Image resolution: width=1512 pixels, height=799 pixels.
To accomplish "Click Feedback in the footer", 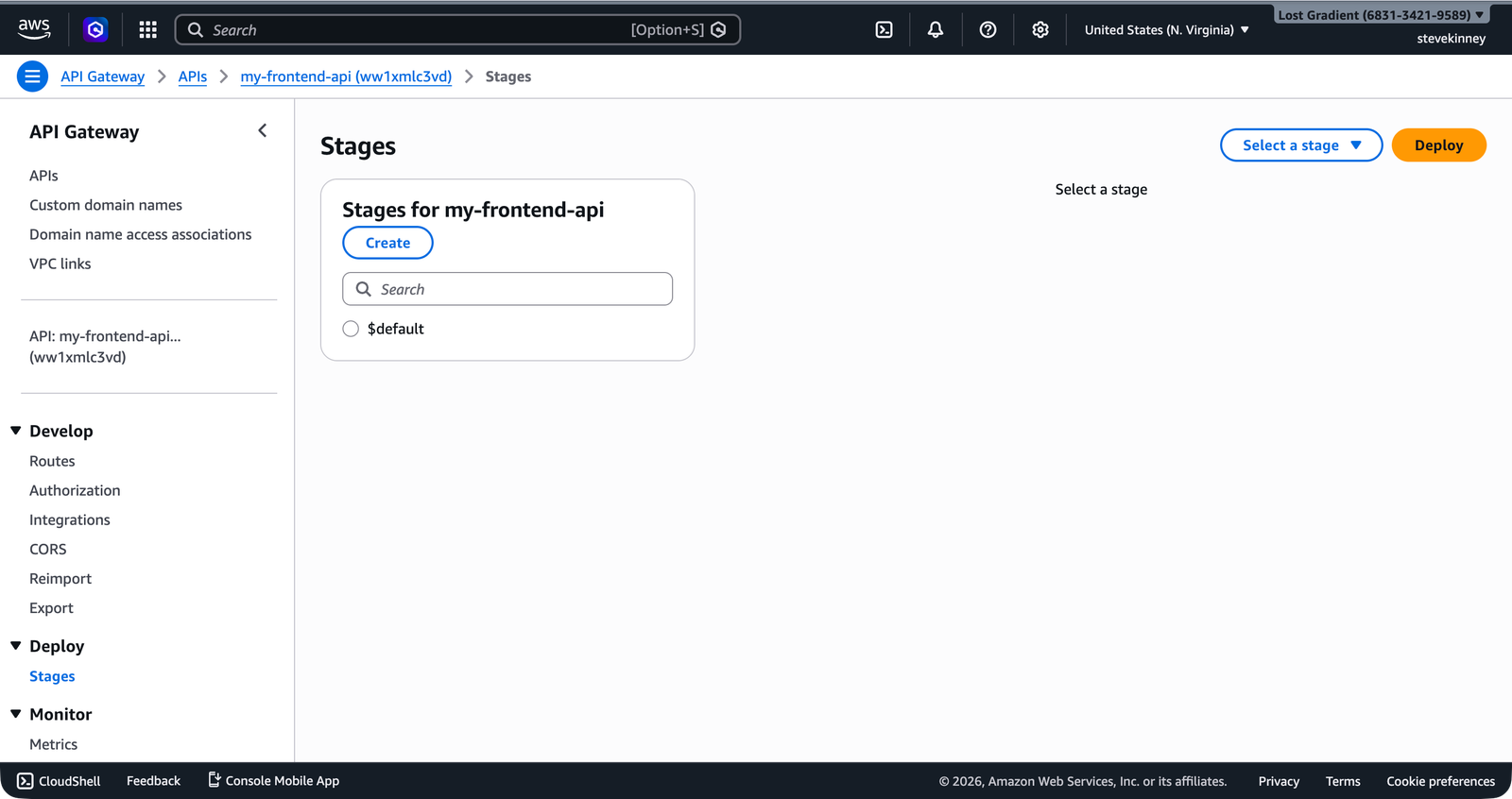I will pos(153,781).
